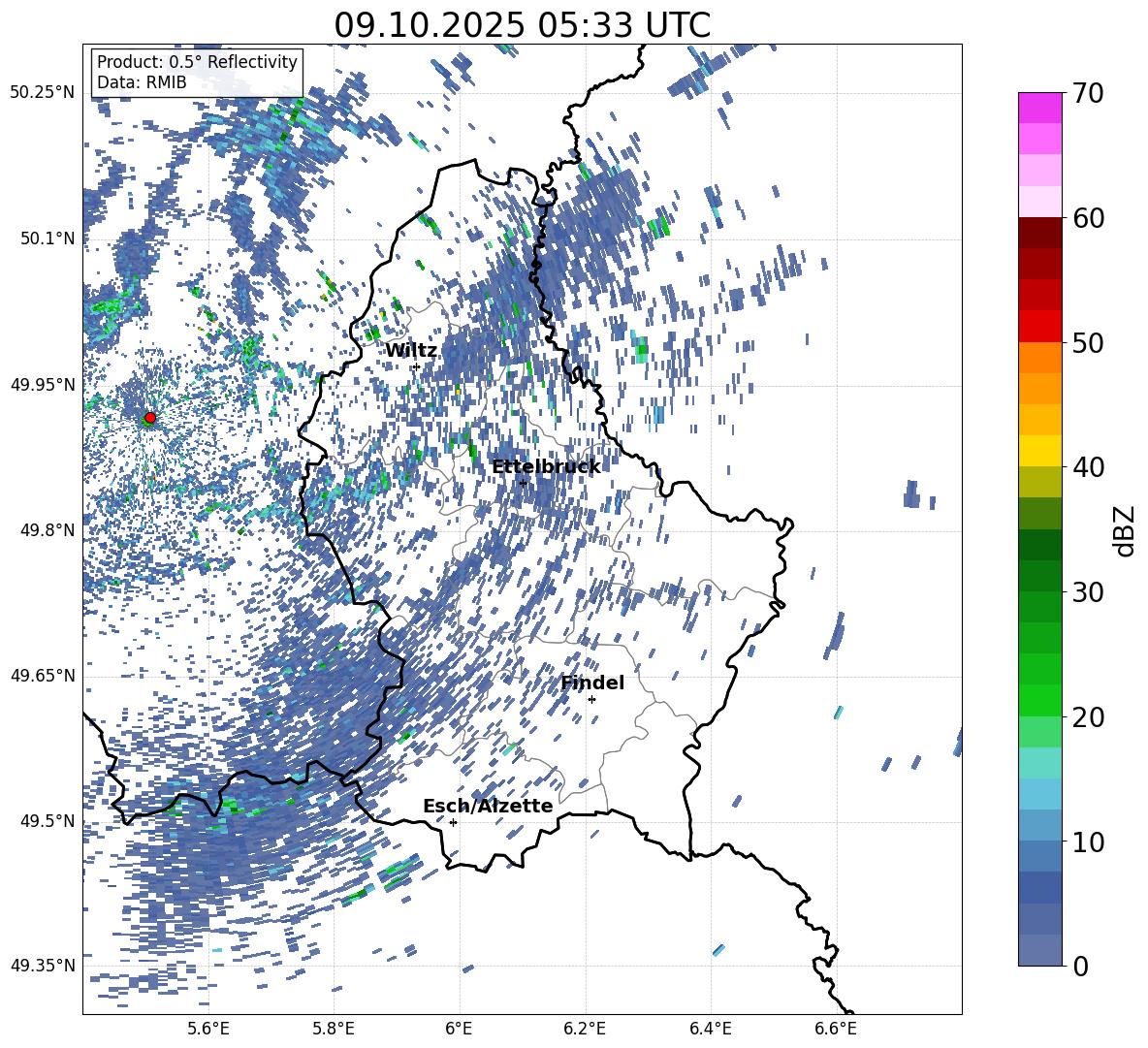The width and height of the screenshot is (1148, 1048).
Task: Click the colorbar 0 tick value
Action: pyautogui.click(x=1080, y=966)
